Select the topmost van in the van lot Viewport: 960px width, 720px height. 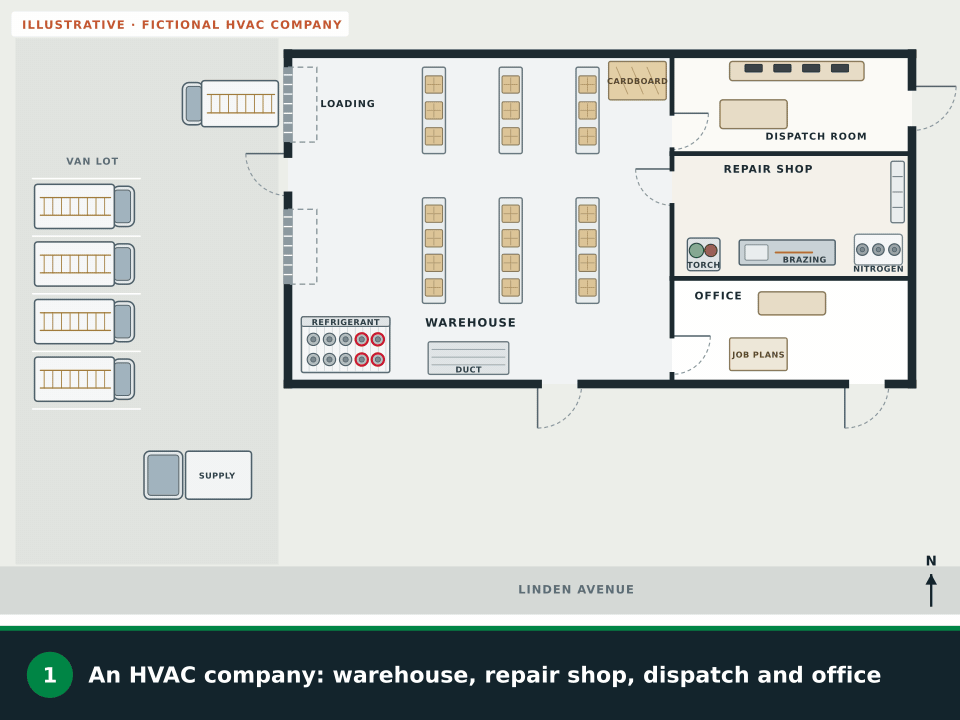pyautogui.click(x=84, y=206)
